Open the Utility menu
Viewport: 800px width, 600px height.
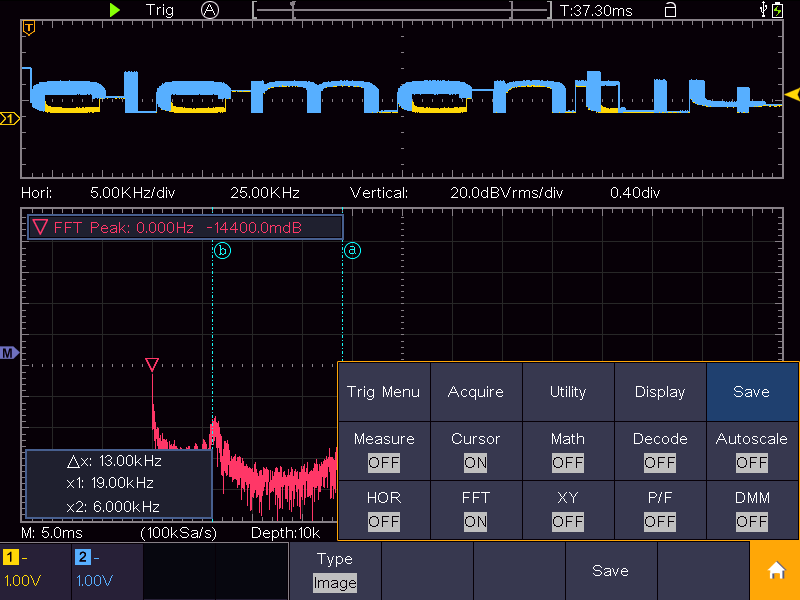pos(568,392)
